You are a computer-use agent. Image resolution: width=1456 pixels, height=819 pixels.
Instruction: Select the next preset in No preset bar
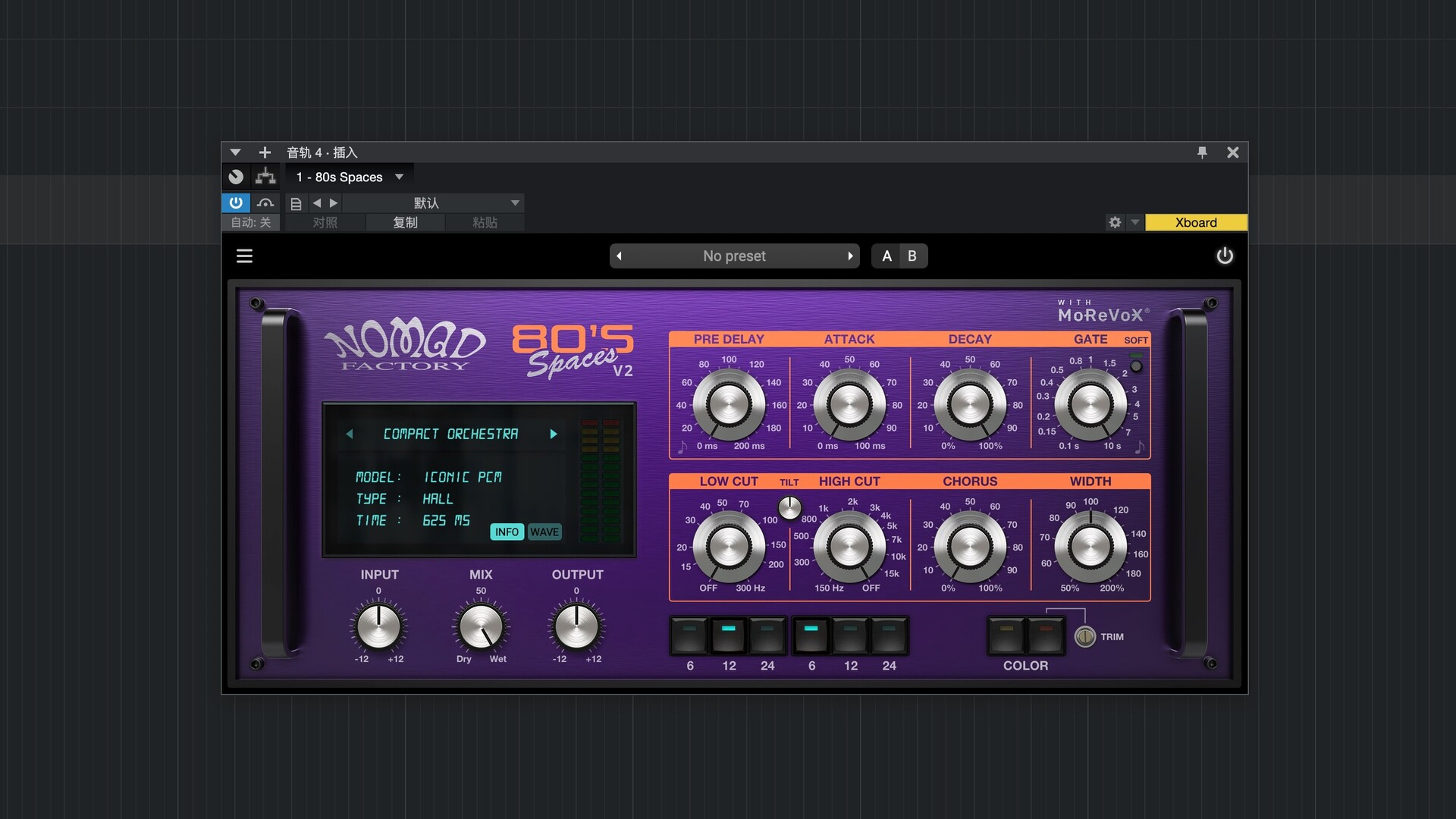[x=850, y=256]
